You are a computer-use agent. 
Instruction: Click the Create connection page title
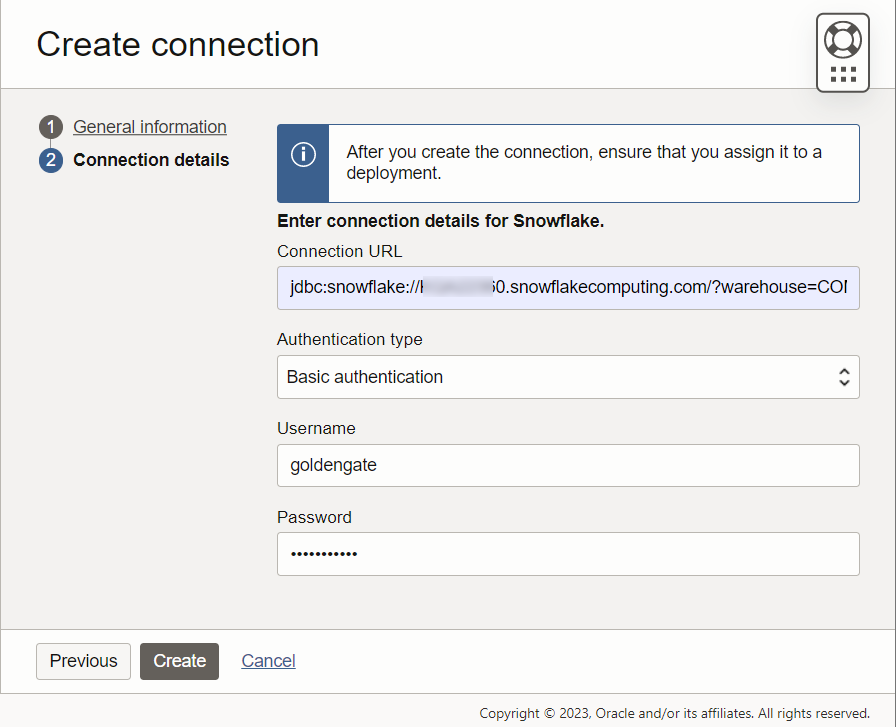[177, 44]
